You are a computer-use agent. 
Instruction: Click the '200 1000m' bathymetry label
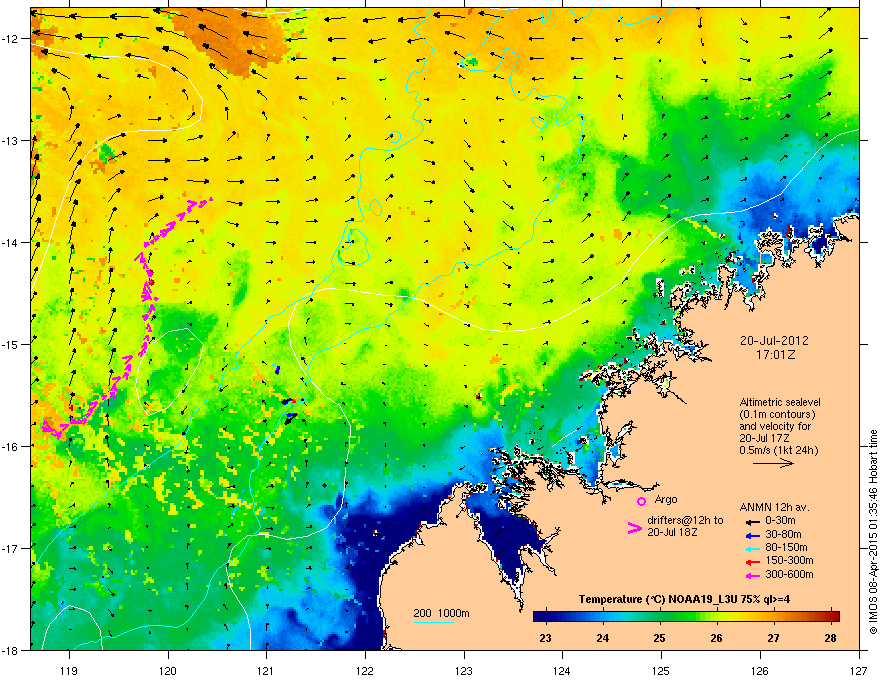441,613
